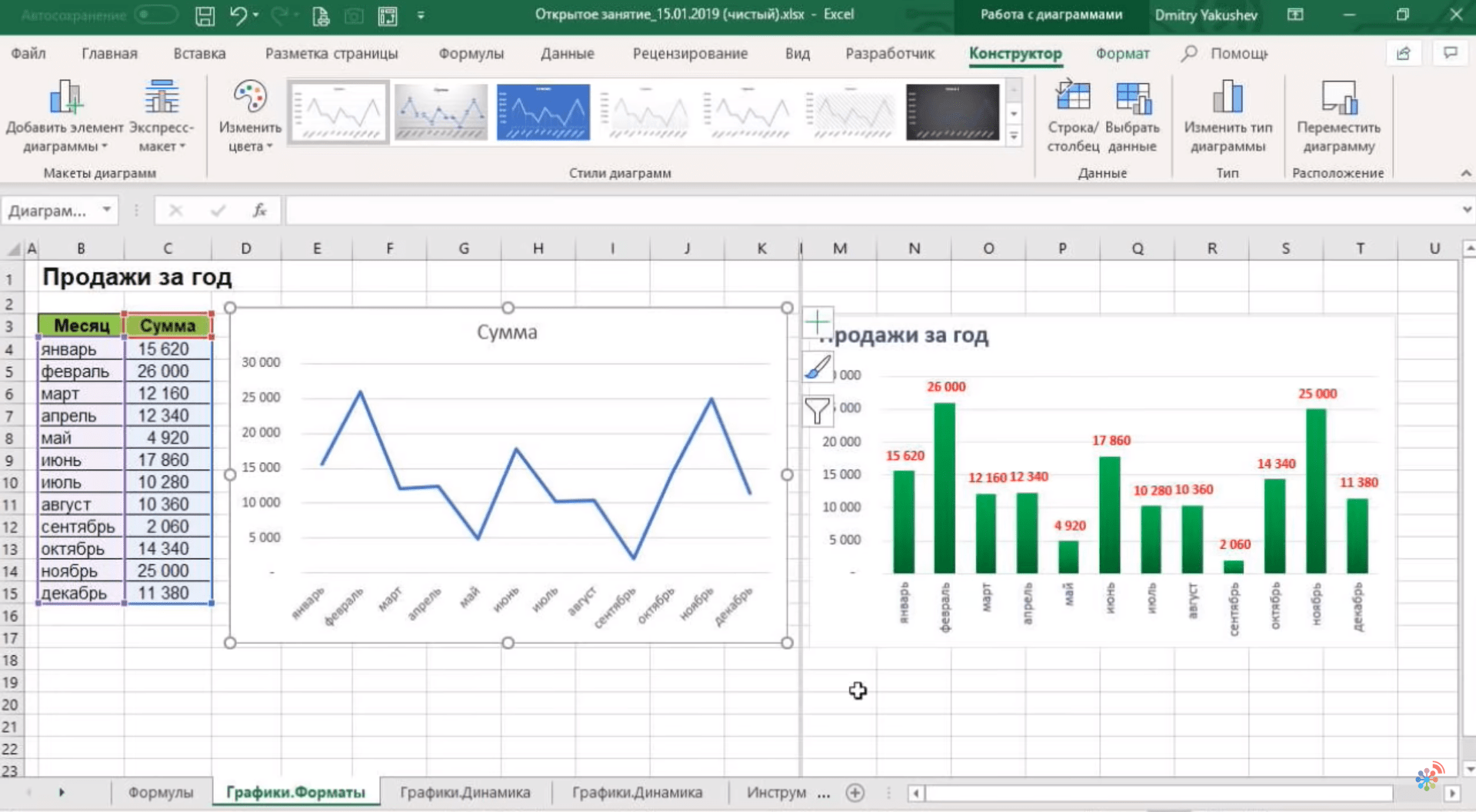Image resolution: width=1476 pixels, height=812 pixels.
Task: Click the Save icon in quick access toolbar
Action: (x=205, y=15)
